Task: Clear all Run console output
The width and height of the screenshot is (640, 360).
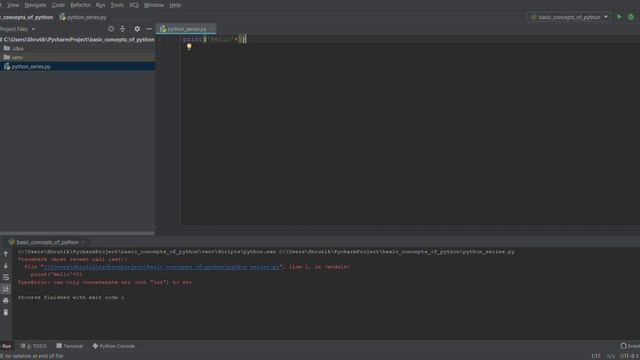Action: [6, 313]
